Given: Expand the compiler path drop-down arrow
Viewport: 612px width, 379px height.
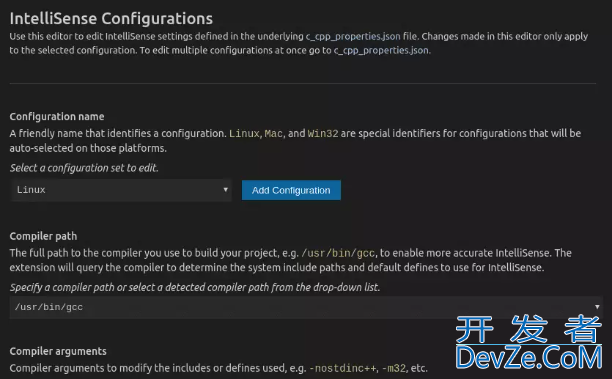Looking at the screenshot, I should click(x=597, y=307).
